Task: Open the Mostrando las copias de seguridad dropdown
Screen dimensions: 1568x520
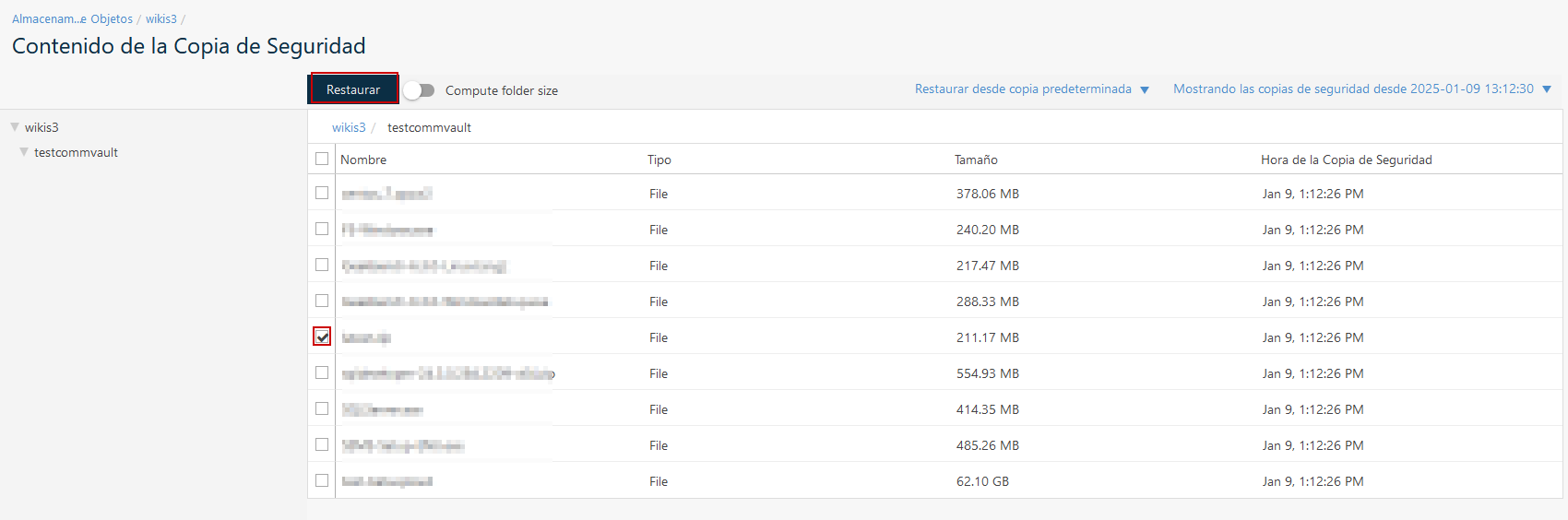Action: click(1362, 89)
